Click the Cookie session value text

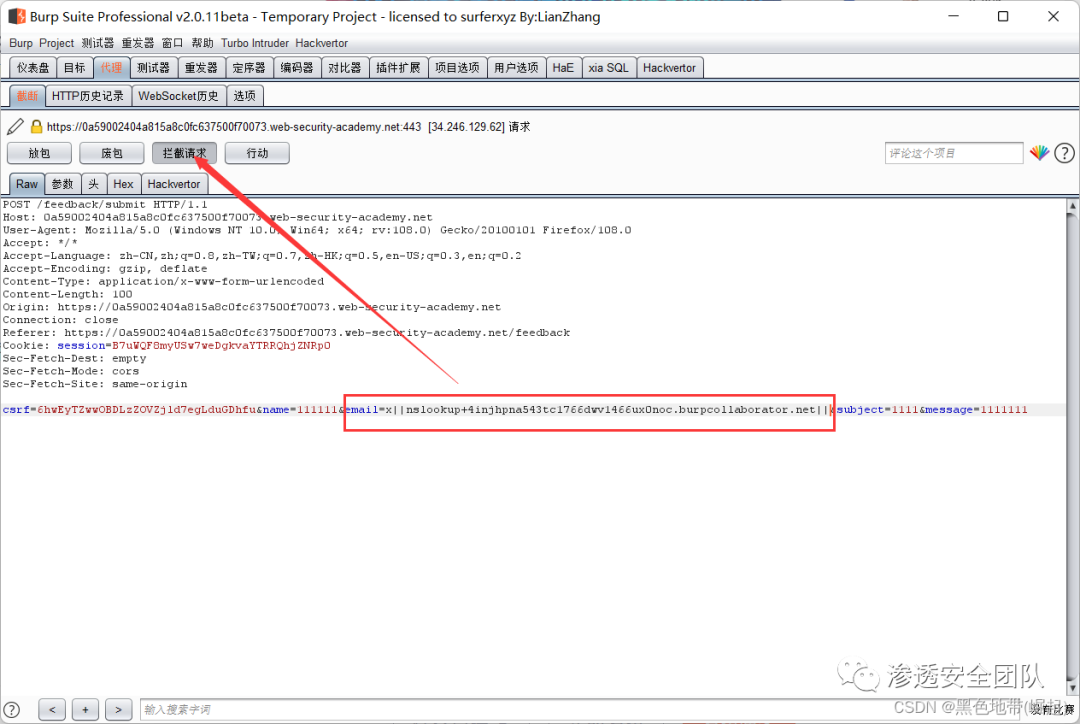tap(221, 345)
